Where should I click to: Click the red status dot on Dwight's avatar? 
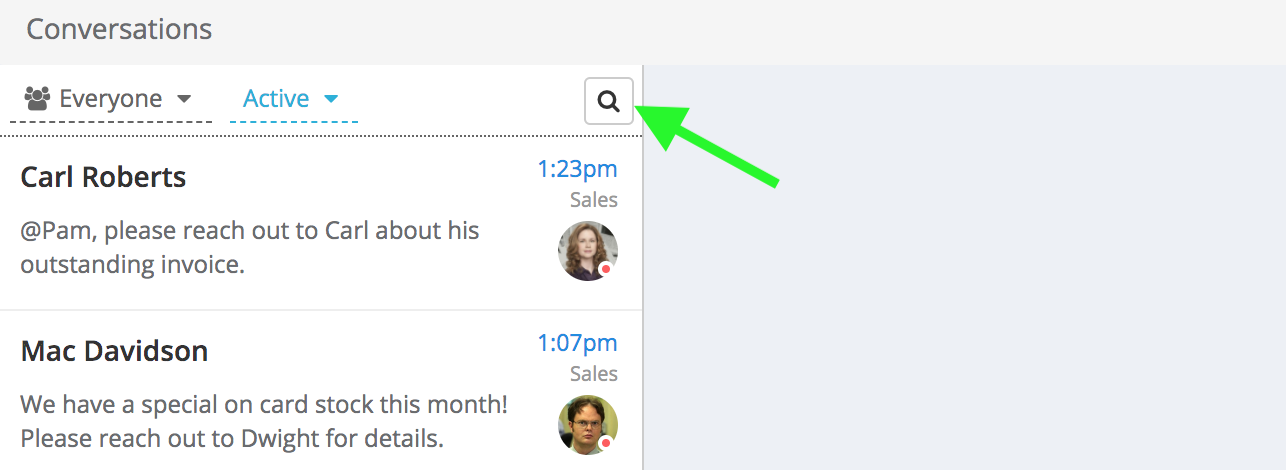click(x=605, y=442)
